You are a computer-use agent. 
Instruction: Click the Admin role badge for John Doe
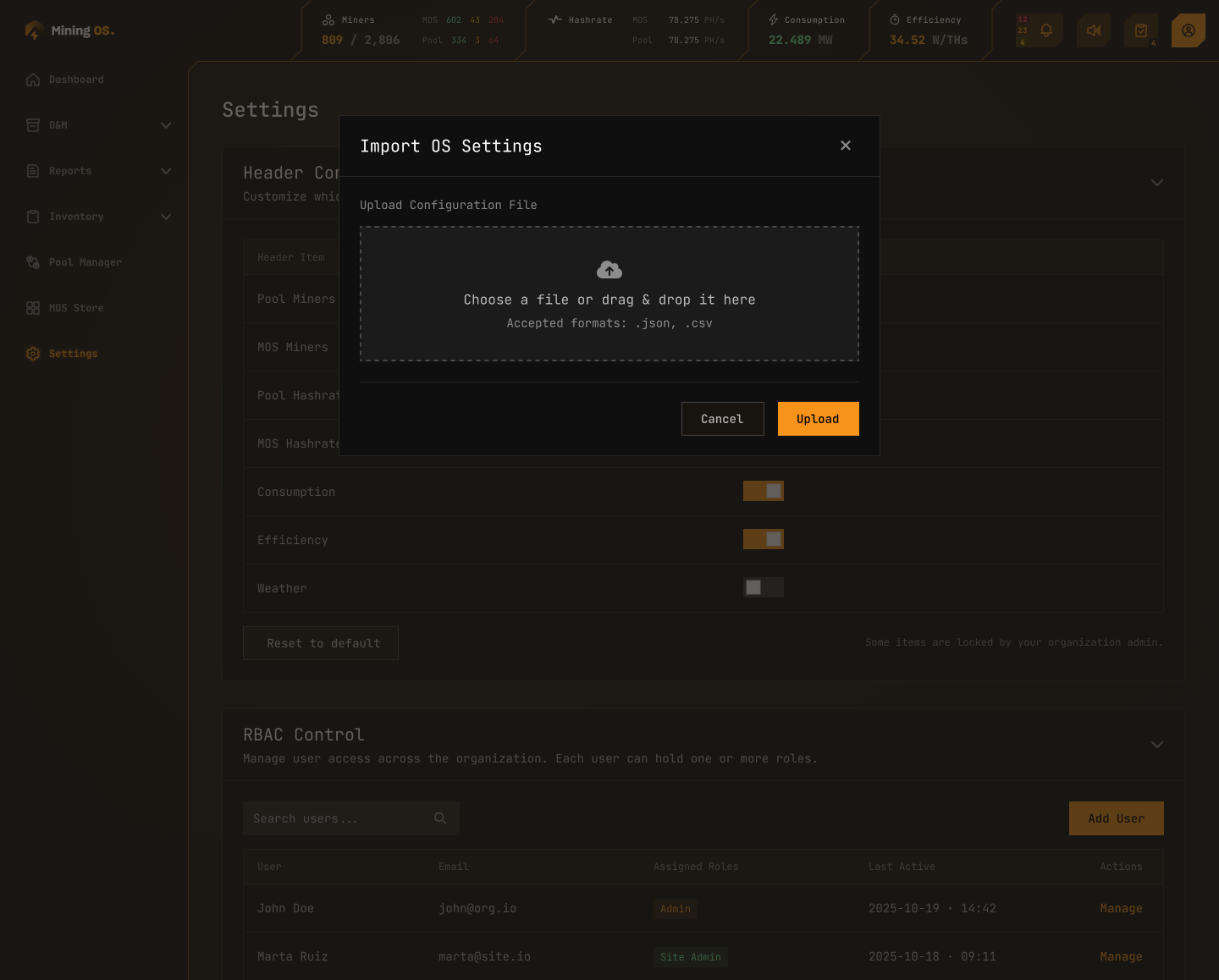[675, 908]
